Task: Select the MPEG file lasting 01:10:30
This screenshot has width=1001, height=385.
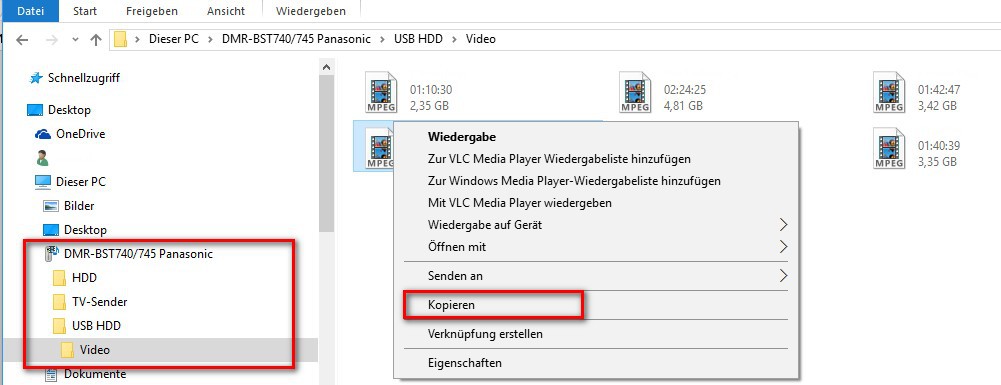Action: [x=381, y=93]
